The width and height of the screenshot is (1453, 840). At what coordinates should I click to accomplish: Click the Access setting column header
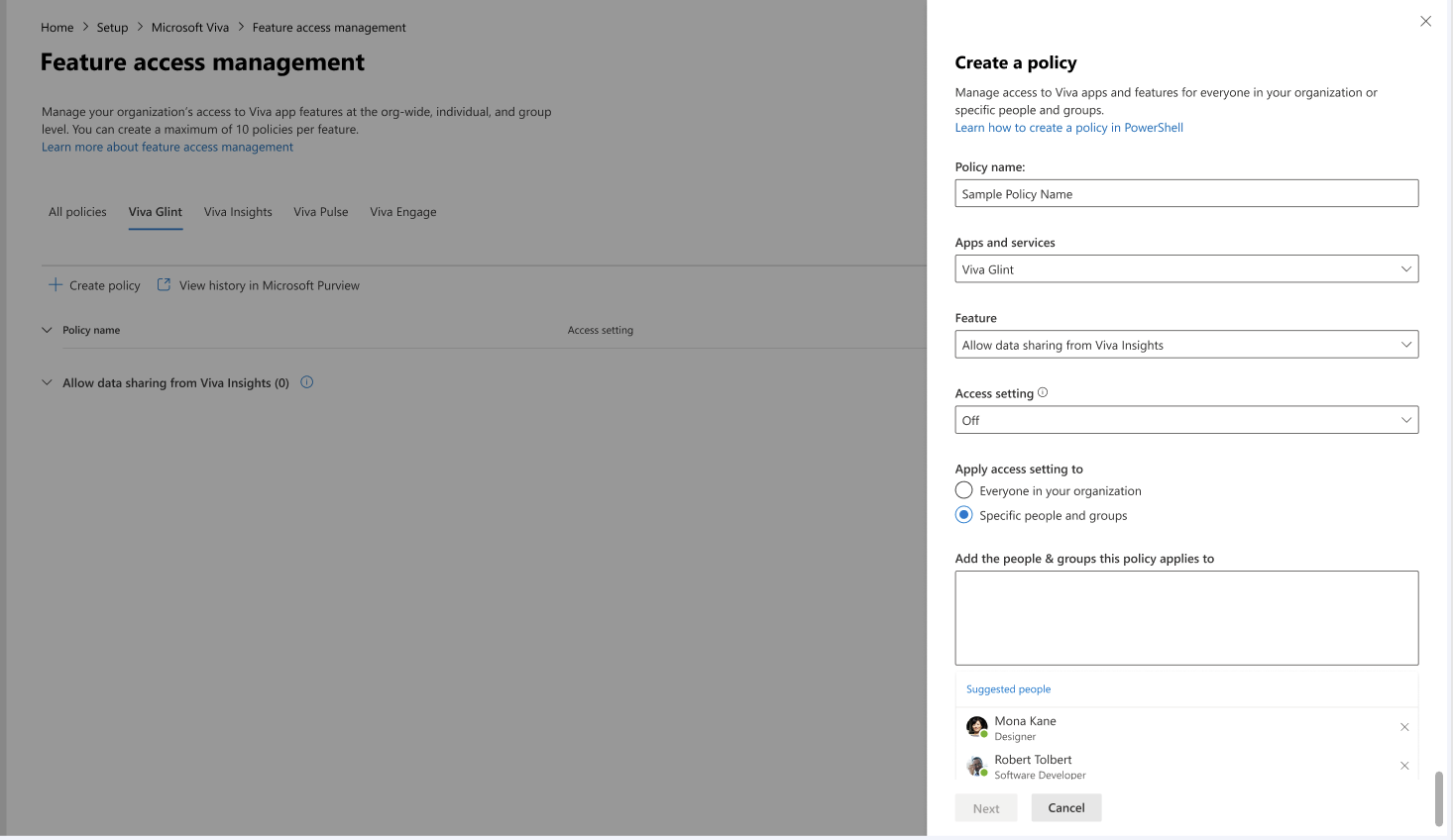click(x=601, y=330)
